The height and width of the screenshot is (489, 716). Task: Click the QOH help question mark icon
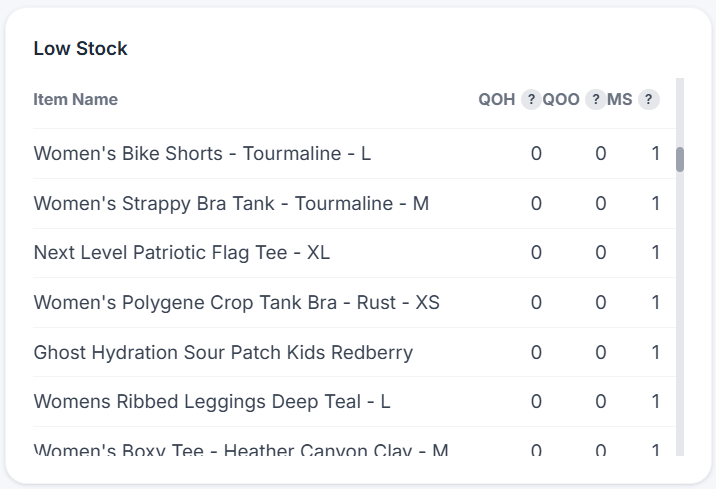[x=531, y=99]
